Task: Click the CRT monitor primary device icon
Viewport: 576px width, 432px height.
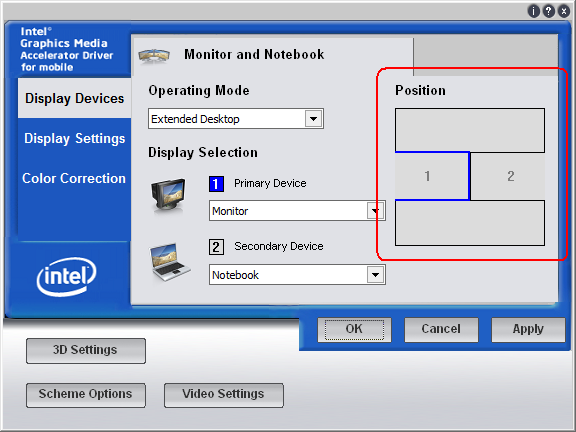Action: (168, 195)
